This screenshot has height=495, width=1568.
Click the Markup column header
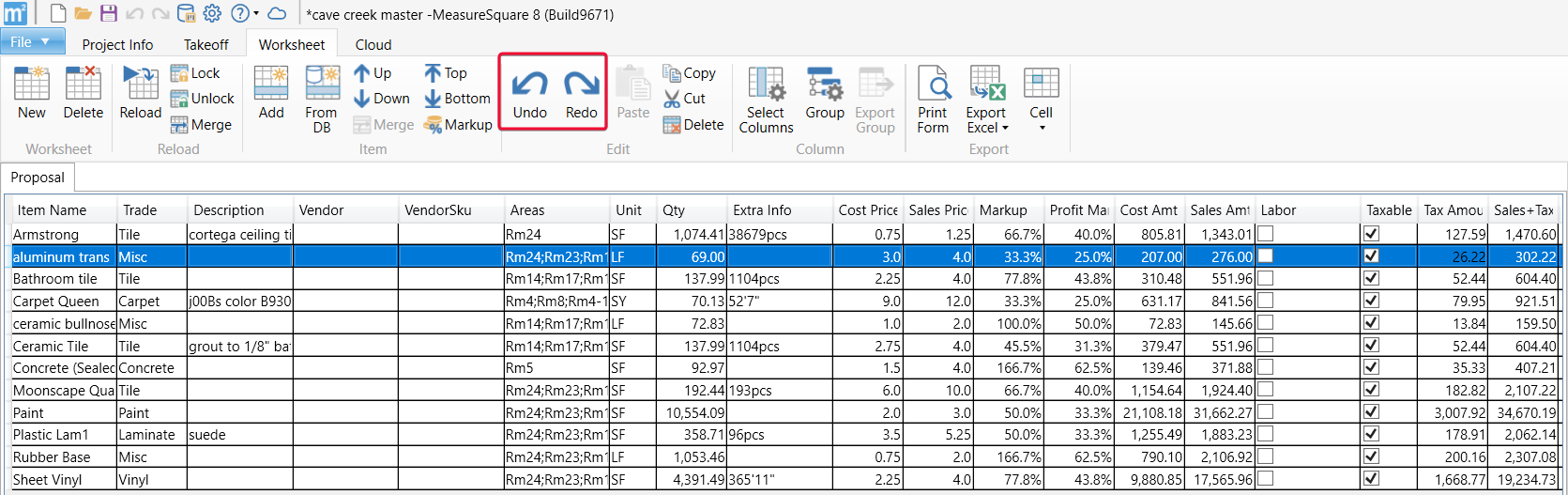(x=1008, y=210)
